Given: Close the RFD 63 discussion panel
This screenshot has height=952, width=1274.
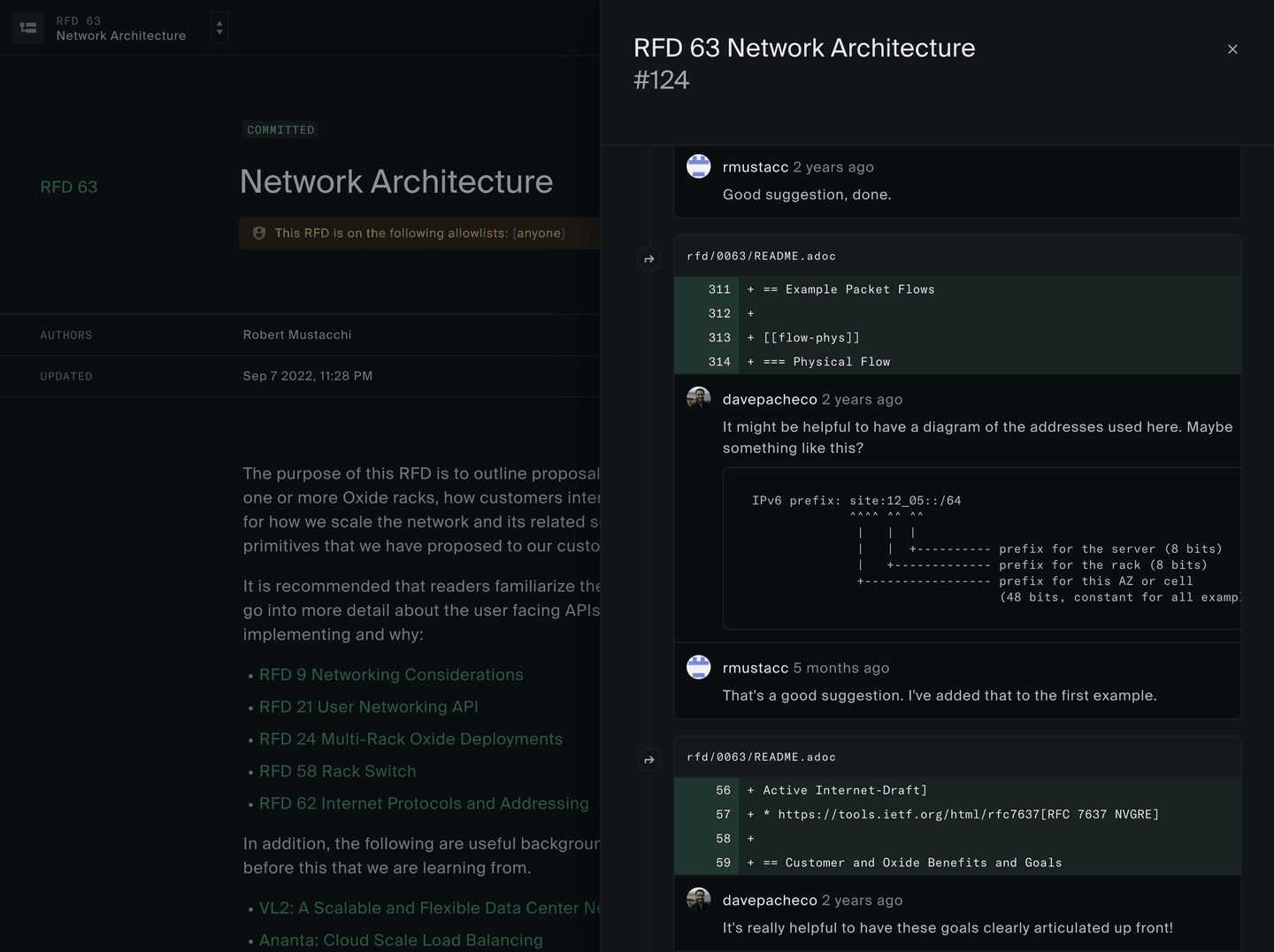Looking at the screenshot, I should coord(1232,50).
